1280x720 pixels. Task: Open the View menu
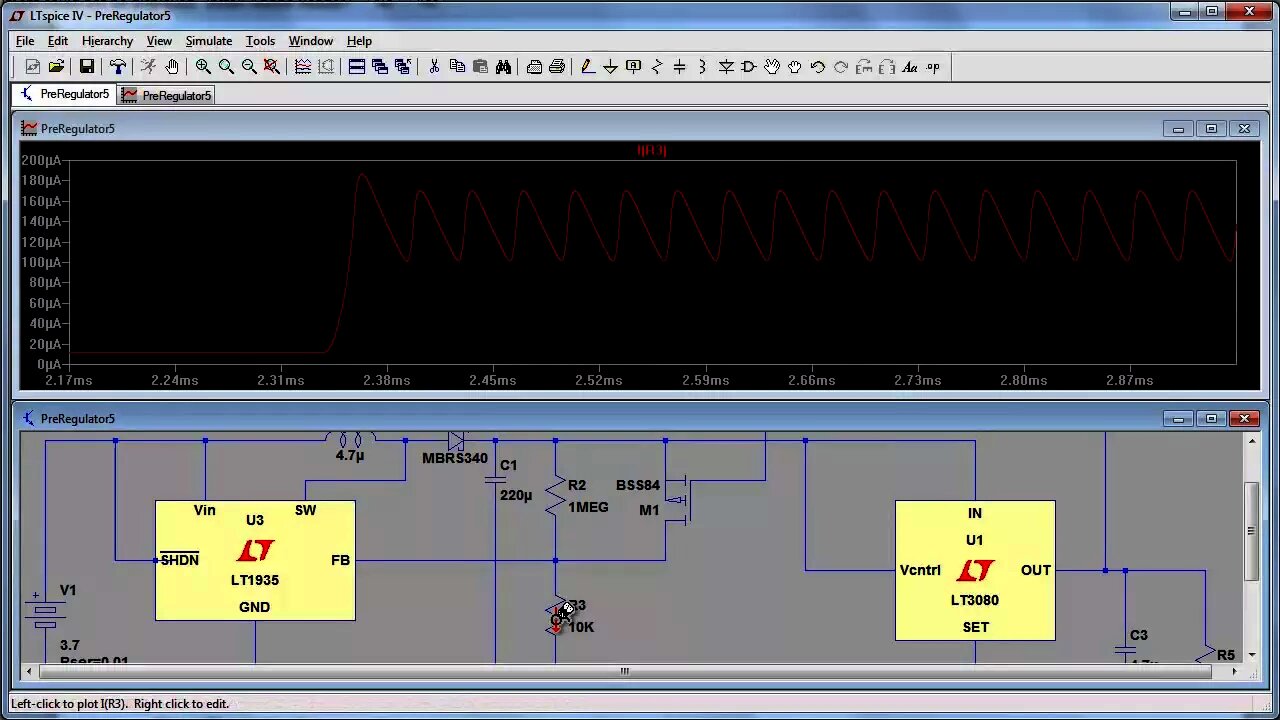[x=159, y=41]
